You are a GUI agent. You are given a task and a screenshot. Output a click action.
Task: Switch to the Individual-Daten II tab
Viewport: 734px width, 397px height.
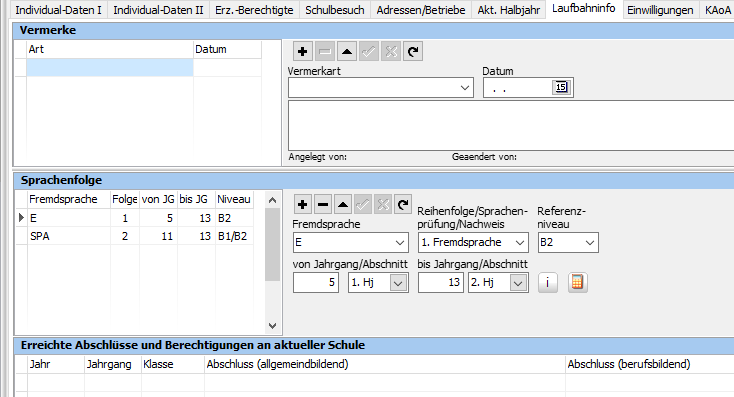coord(158,10)
